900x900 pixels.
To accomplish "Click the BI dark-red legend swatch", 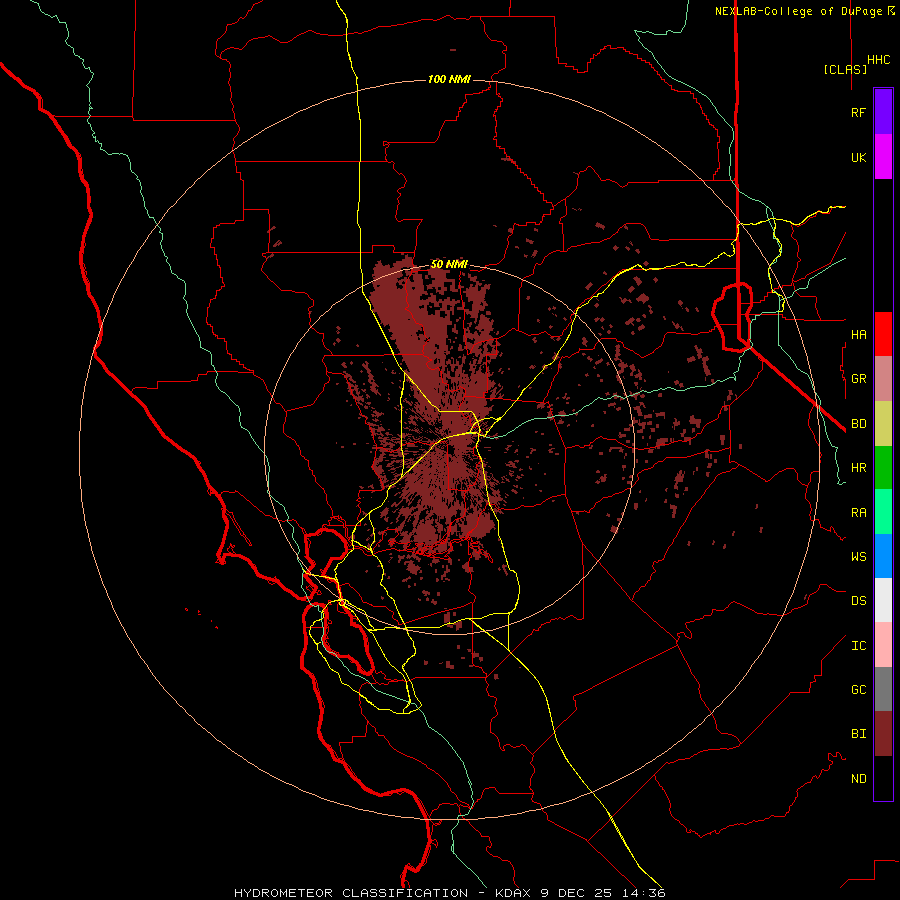I will pos(883,734).
